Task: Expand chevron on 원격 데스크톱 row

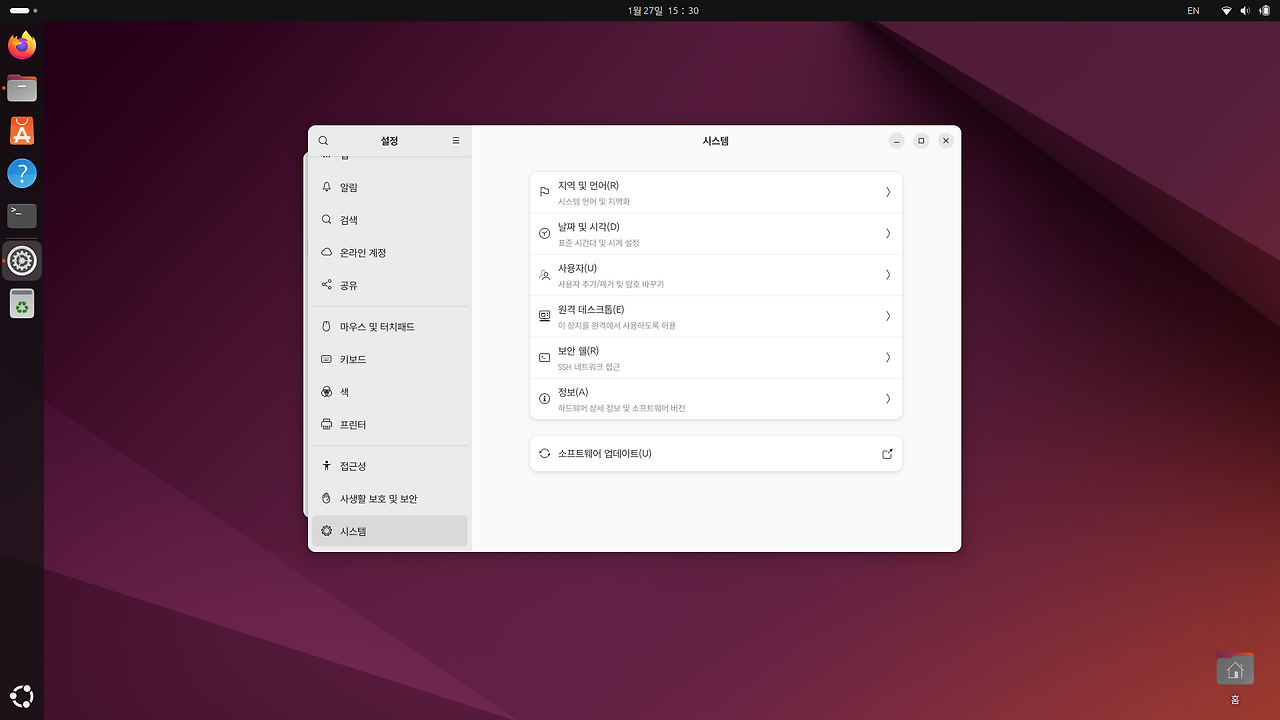Action: 888,316
